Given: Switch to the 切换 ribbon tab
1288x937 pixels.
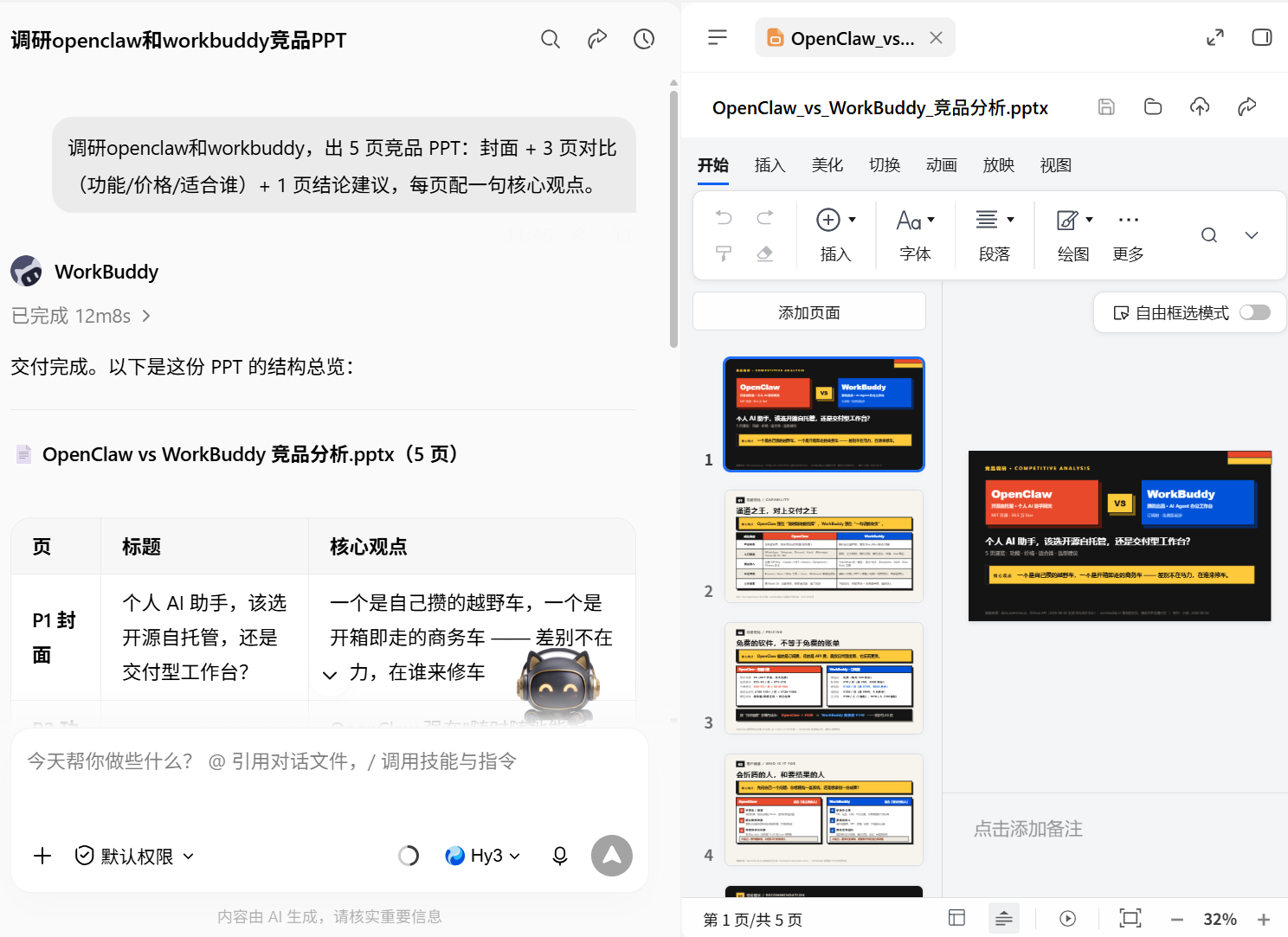Looking at the screenshot, I should [885, 165].
